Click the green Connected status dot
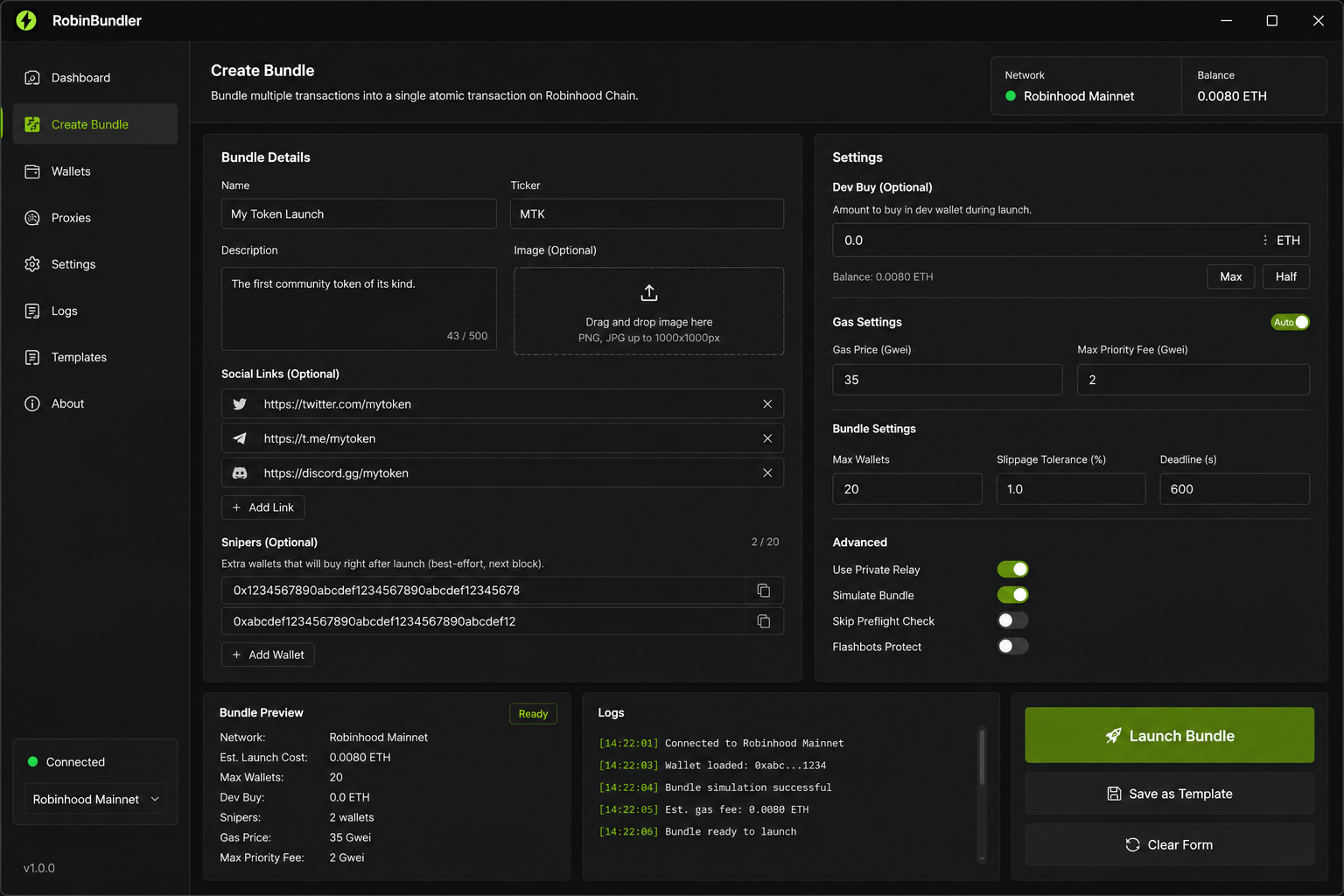This screenshot has width=1344, height=896. coord(33,762)
